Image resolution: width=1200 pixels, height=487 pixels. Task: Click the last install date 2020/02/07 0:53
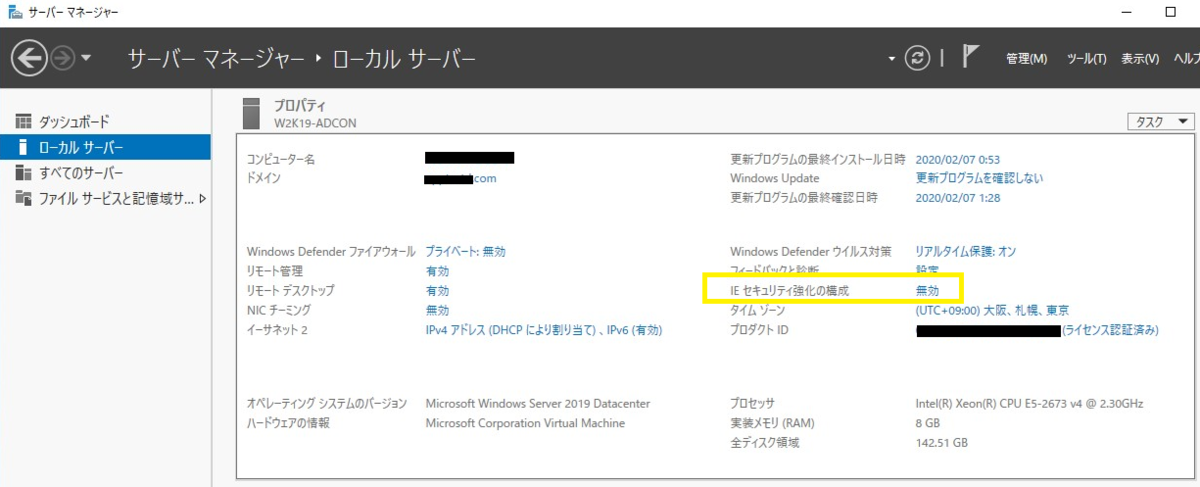[958, 159]
